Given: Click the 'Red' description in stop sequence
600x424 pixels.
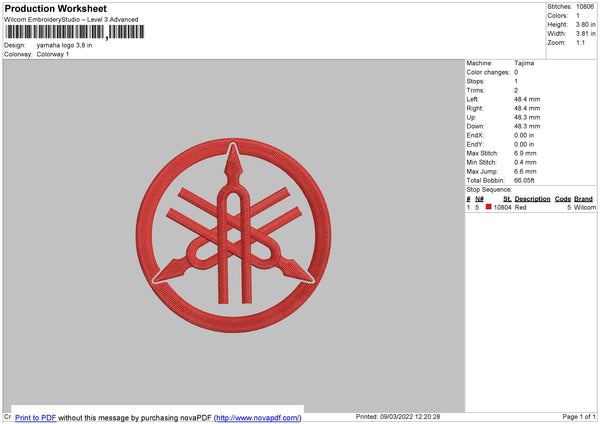Looking at the screenshot, I should [520, 207].
